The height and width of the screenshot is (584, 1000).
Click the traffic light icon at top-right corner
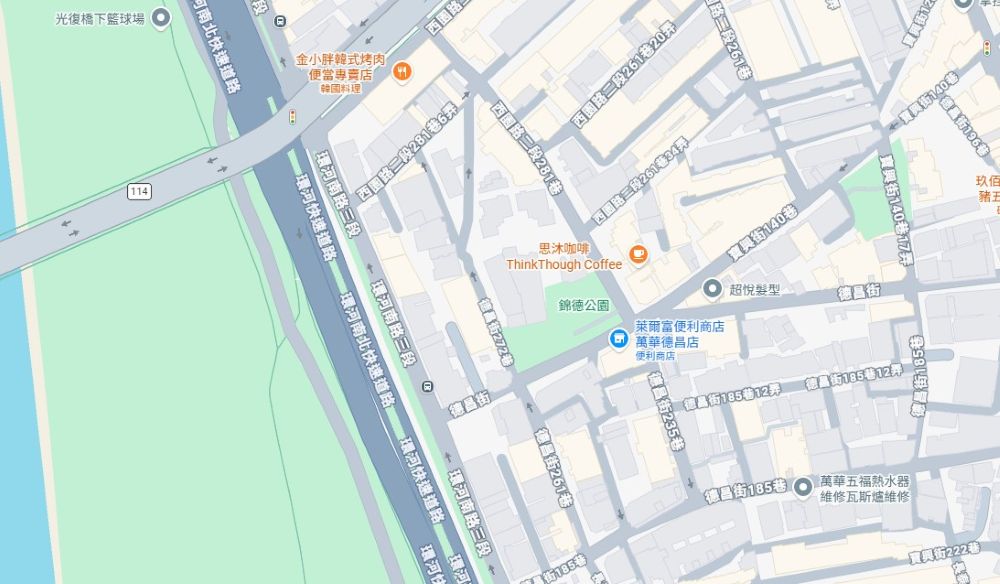pyautogui.click(x=987, y=48)
